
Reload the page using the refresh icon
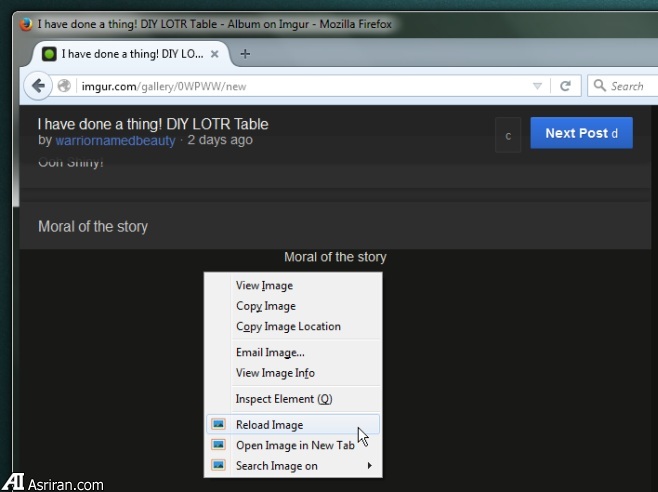click(x=565, y=86)
